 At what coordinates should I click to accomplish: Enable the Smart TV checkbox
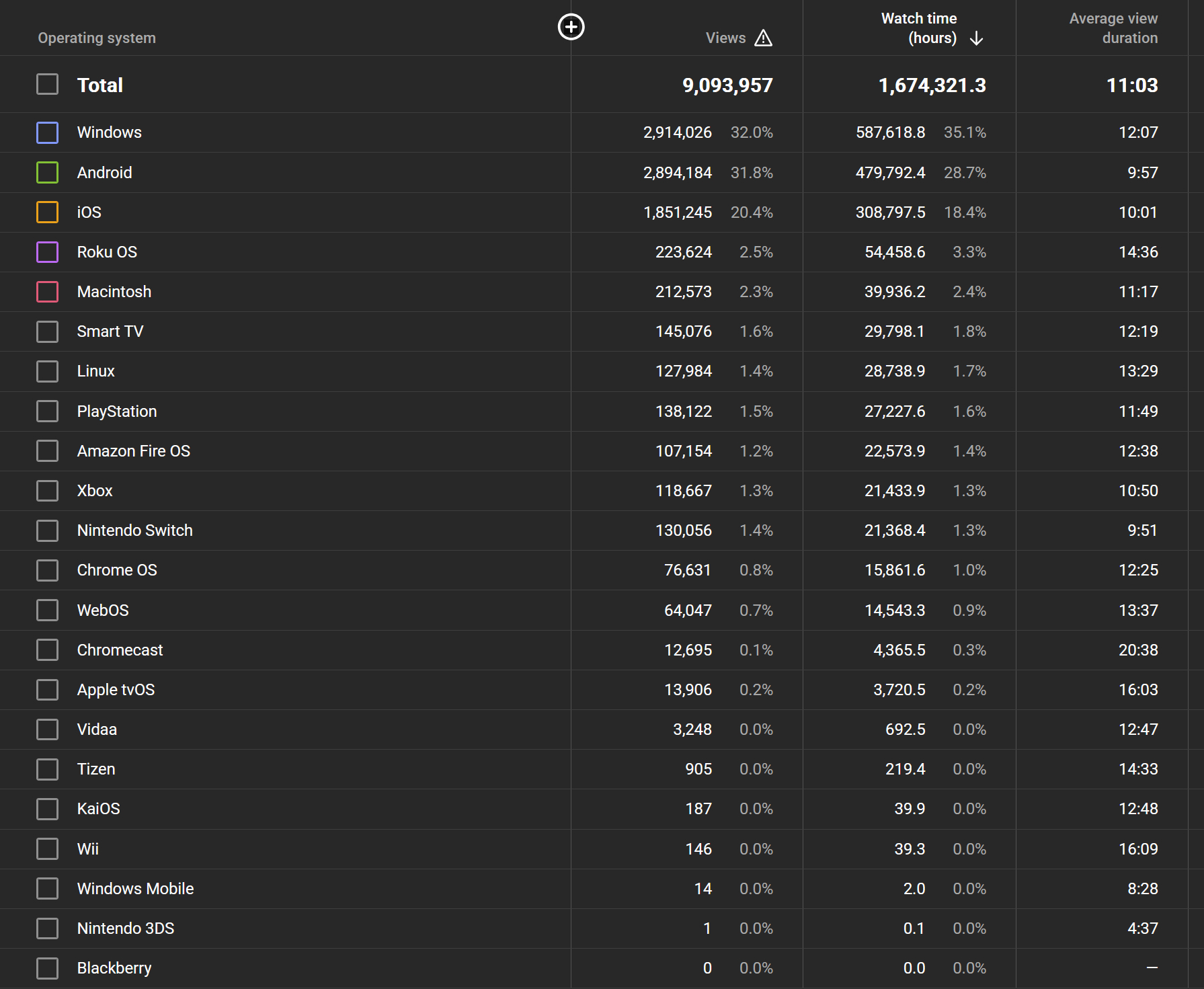tap(47, 331)
